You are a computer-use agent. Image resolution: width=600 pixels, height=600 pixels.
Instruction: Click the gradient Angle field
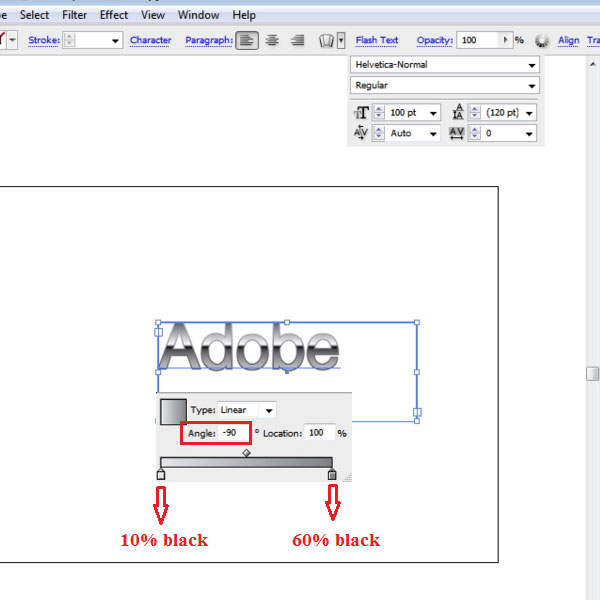click(234, 433)
